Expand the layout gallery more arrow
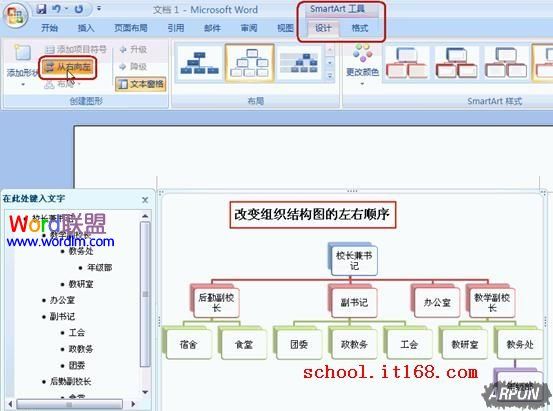Image resolution: width=553 pixels, height=411 pixels. click(x=330, y=76)
